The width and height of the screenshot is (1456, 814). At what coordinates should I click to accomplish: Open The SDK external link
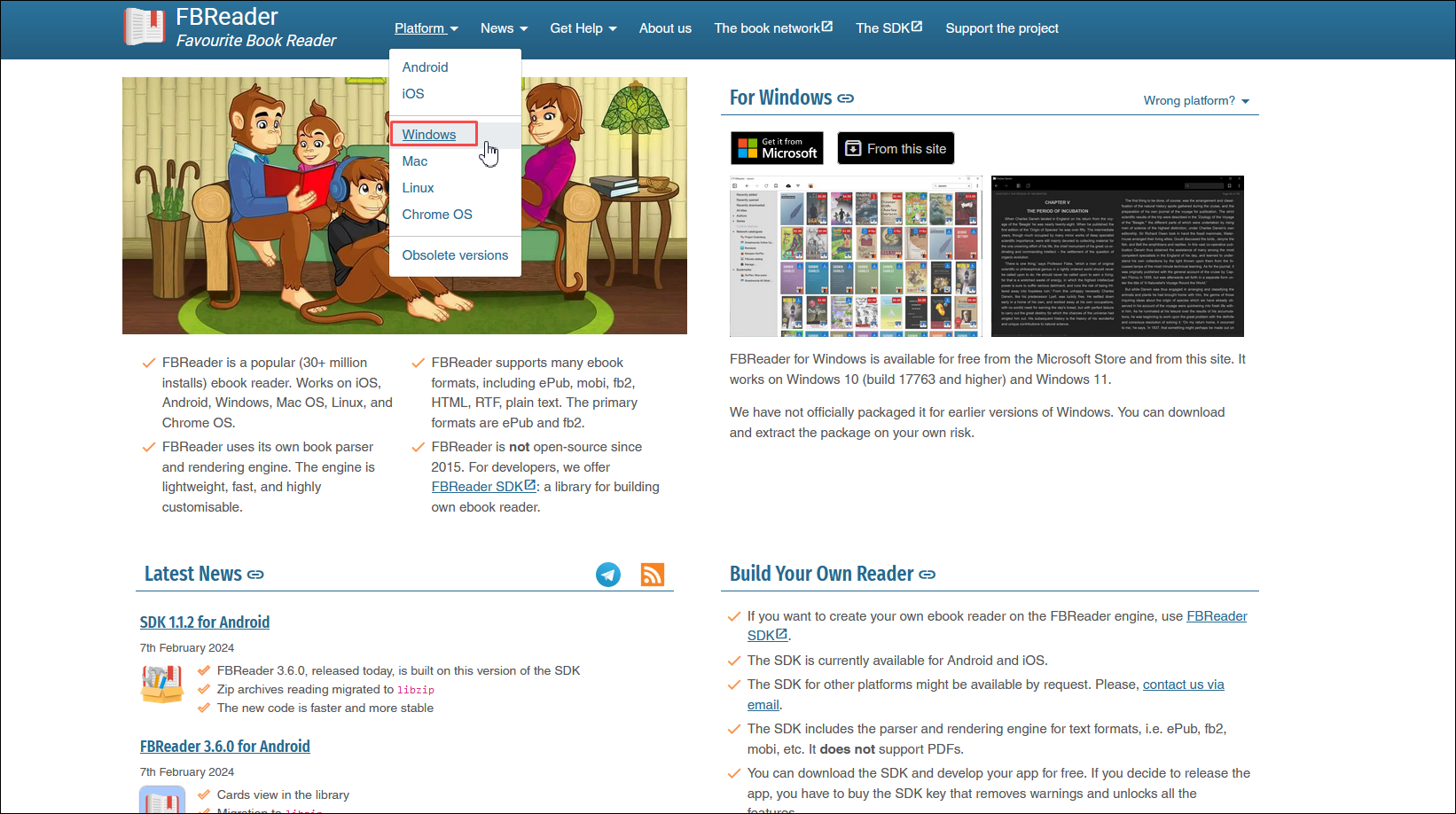[888, 28]
